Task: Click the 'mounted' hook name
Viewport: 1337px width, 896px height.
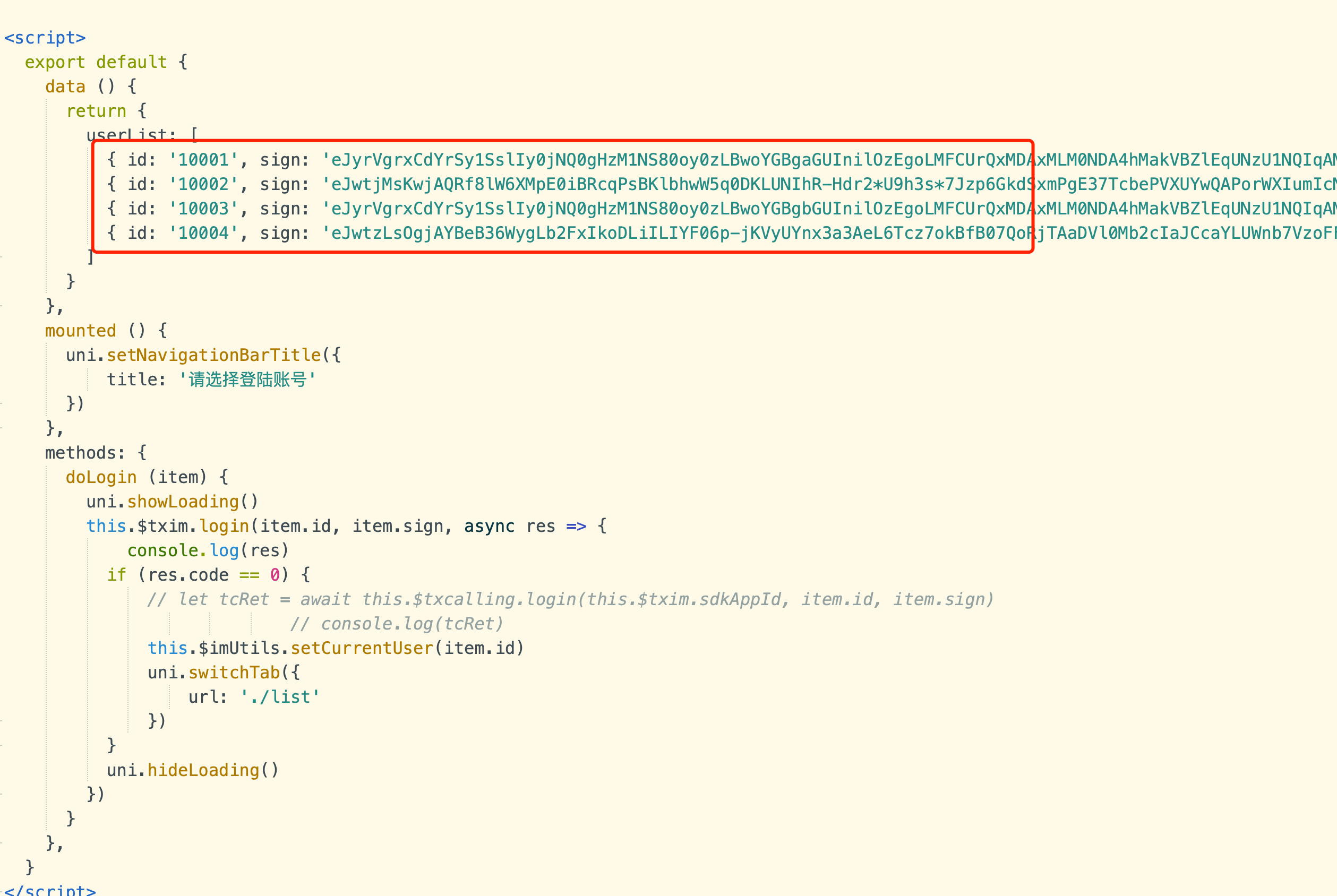Action: (81, 331)
